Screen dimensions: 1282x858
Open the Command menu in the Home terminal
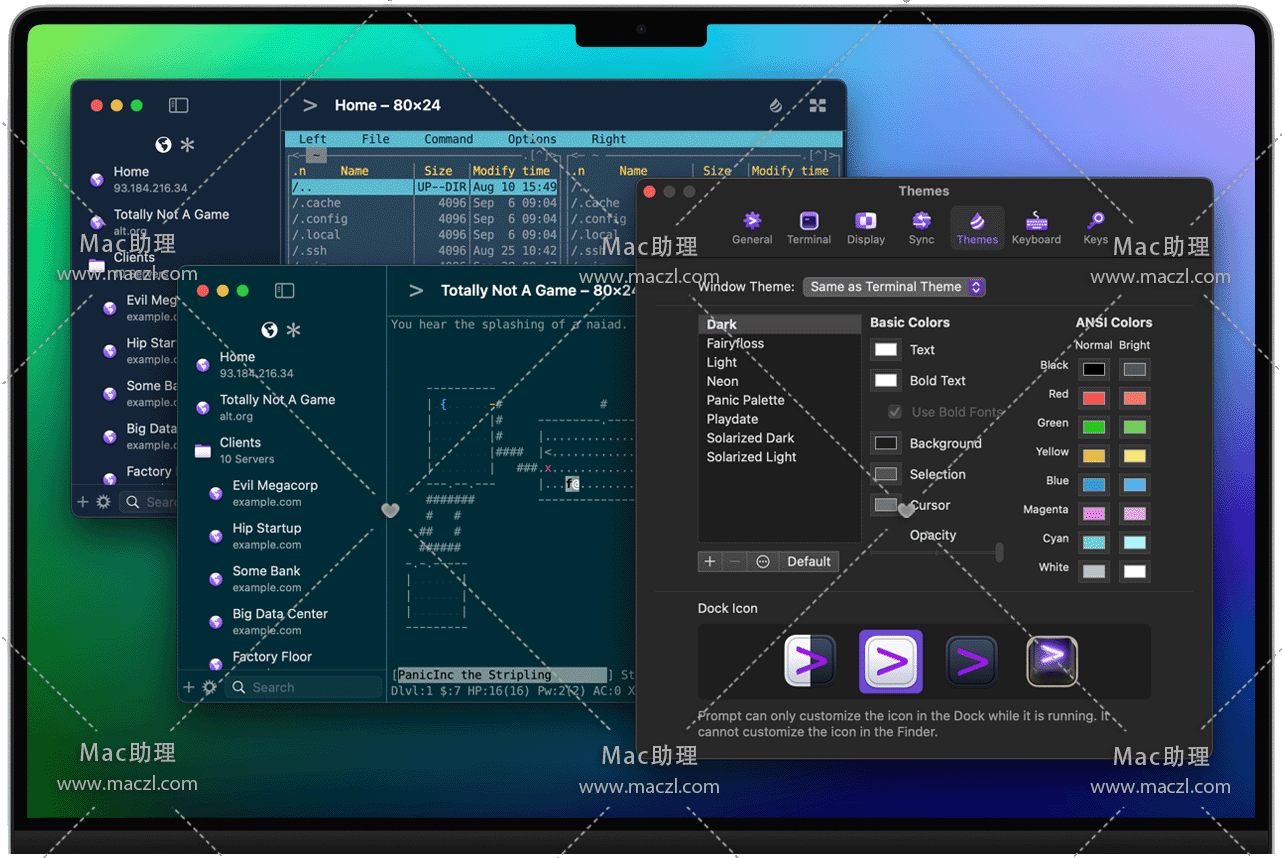pos(448,139)
